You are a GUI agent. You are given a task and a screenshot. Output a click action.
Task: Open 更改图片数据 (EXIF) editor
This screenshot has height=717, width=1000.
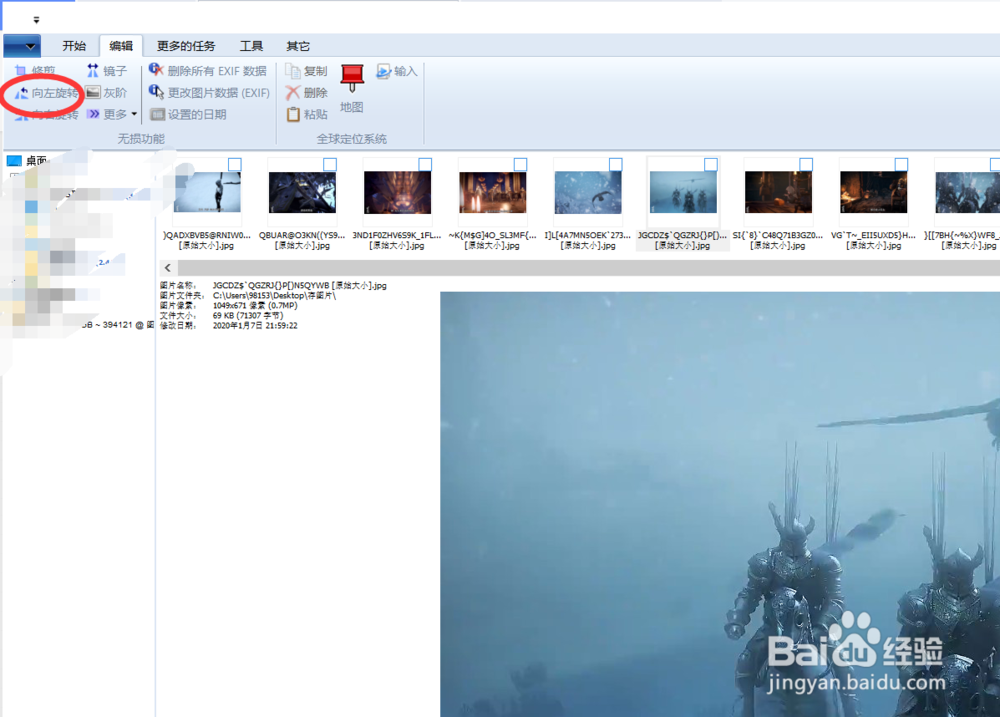click(x=209, y=92)
